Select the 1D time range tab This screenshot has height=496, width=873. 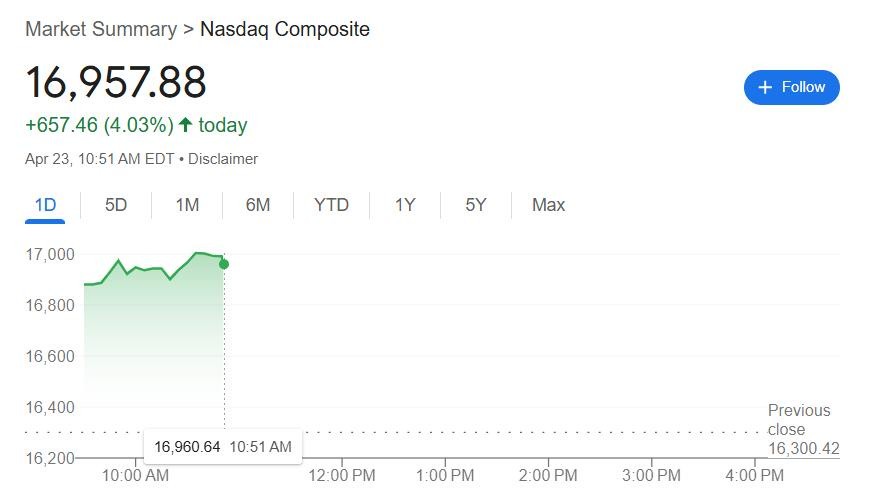click(x=45, y=205)
